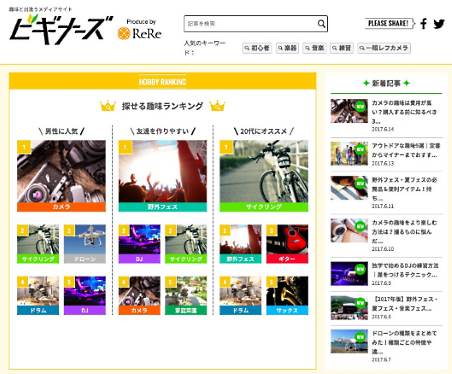Click the 探せる趣味ランキング heading
This screenshot has height=374, width=452.
[163, 106]
